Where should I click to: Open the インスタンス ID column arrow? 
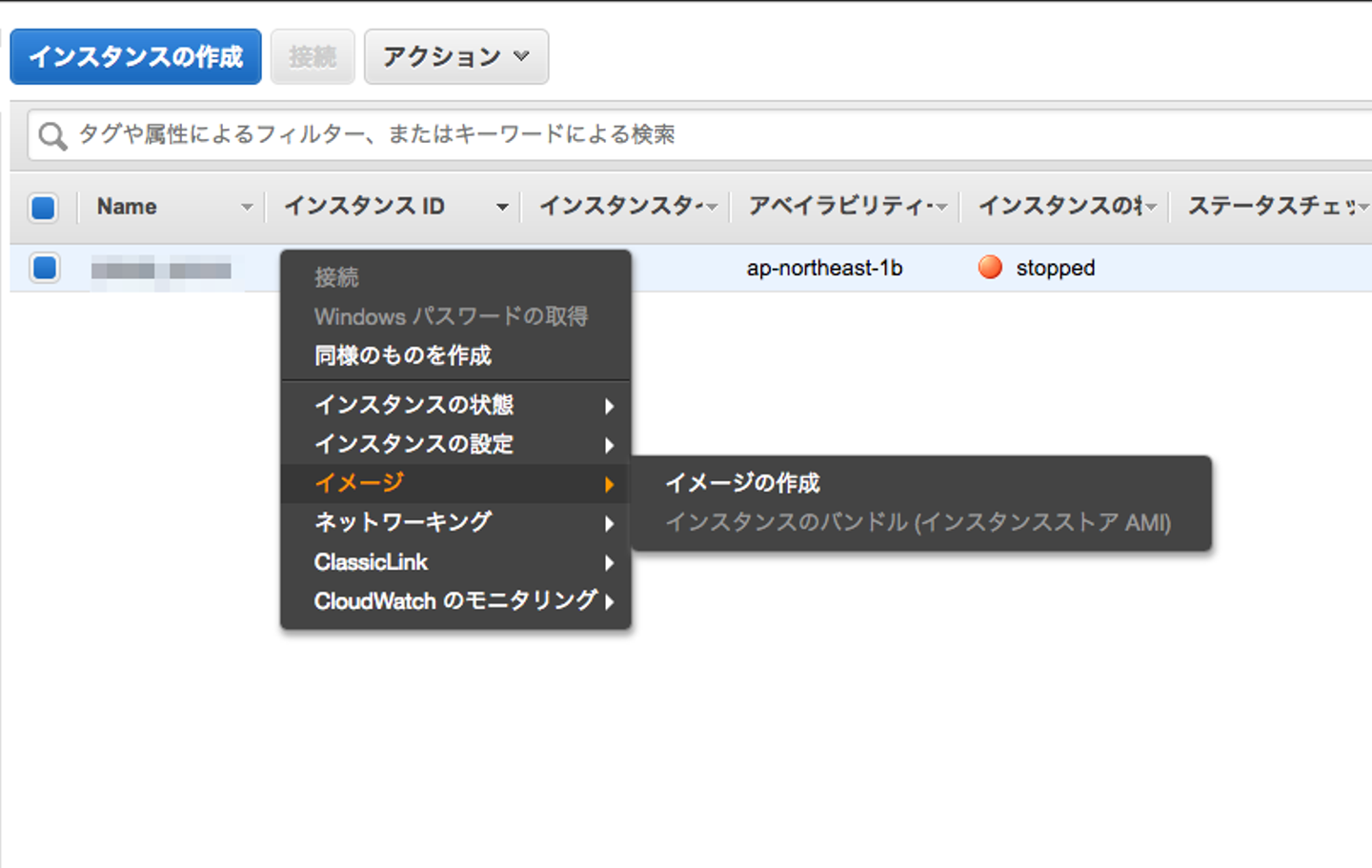(502, 207)
